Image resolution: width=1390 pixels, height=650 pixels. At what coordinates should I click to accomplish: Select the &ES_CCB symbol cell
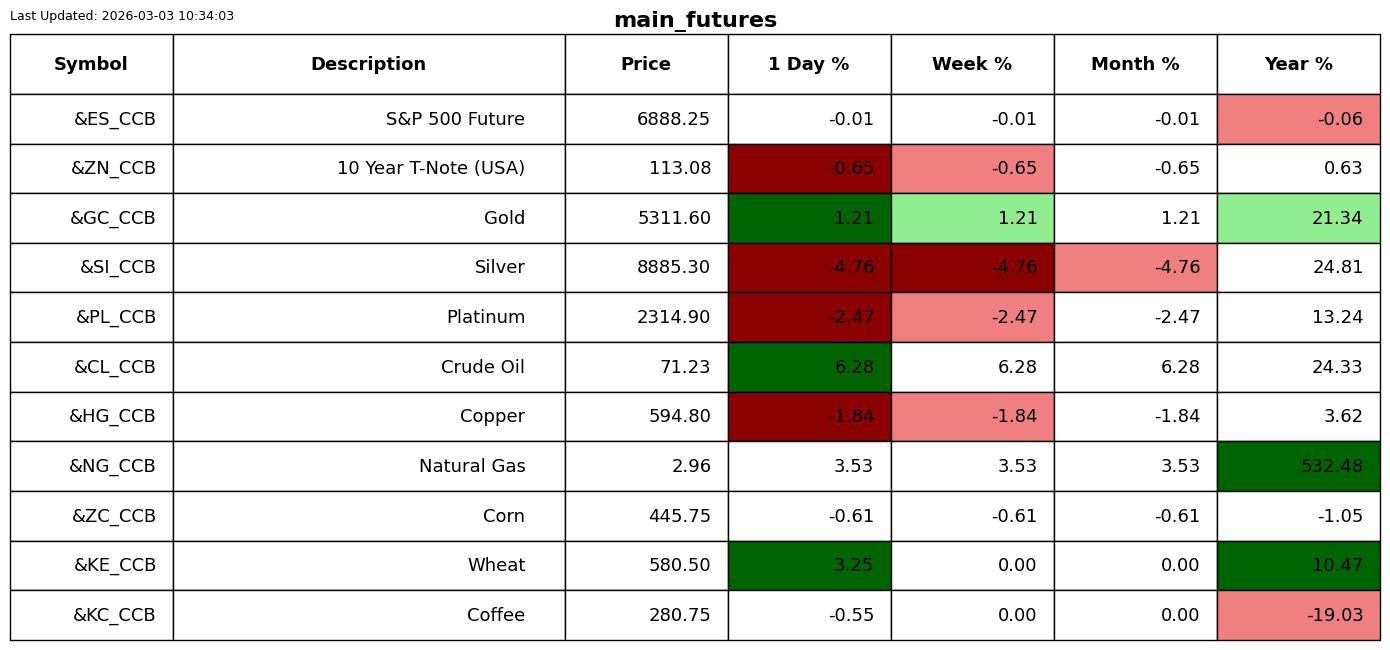click(114, 120)
